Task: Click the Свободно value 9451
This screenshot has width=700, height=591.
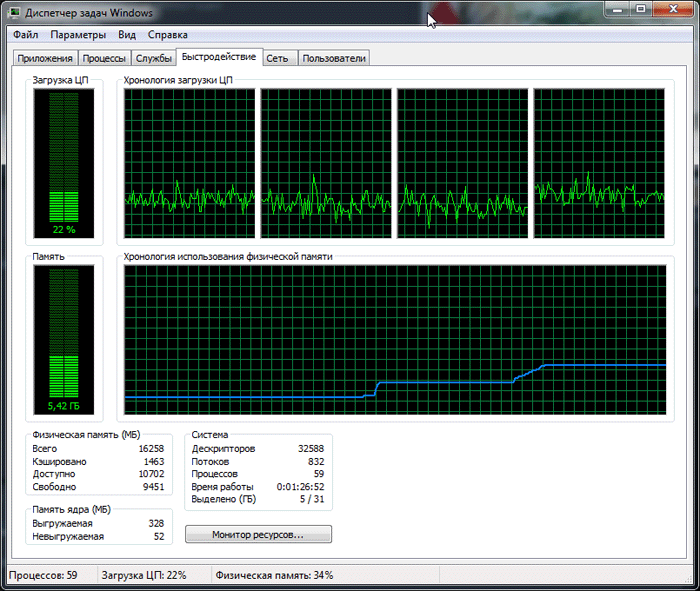Action: 154,487
